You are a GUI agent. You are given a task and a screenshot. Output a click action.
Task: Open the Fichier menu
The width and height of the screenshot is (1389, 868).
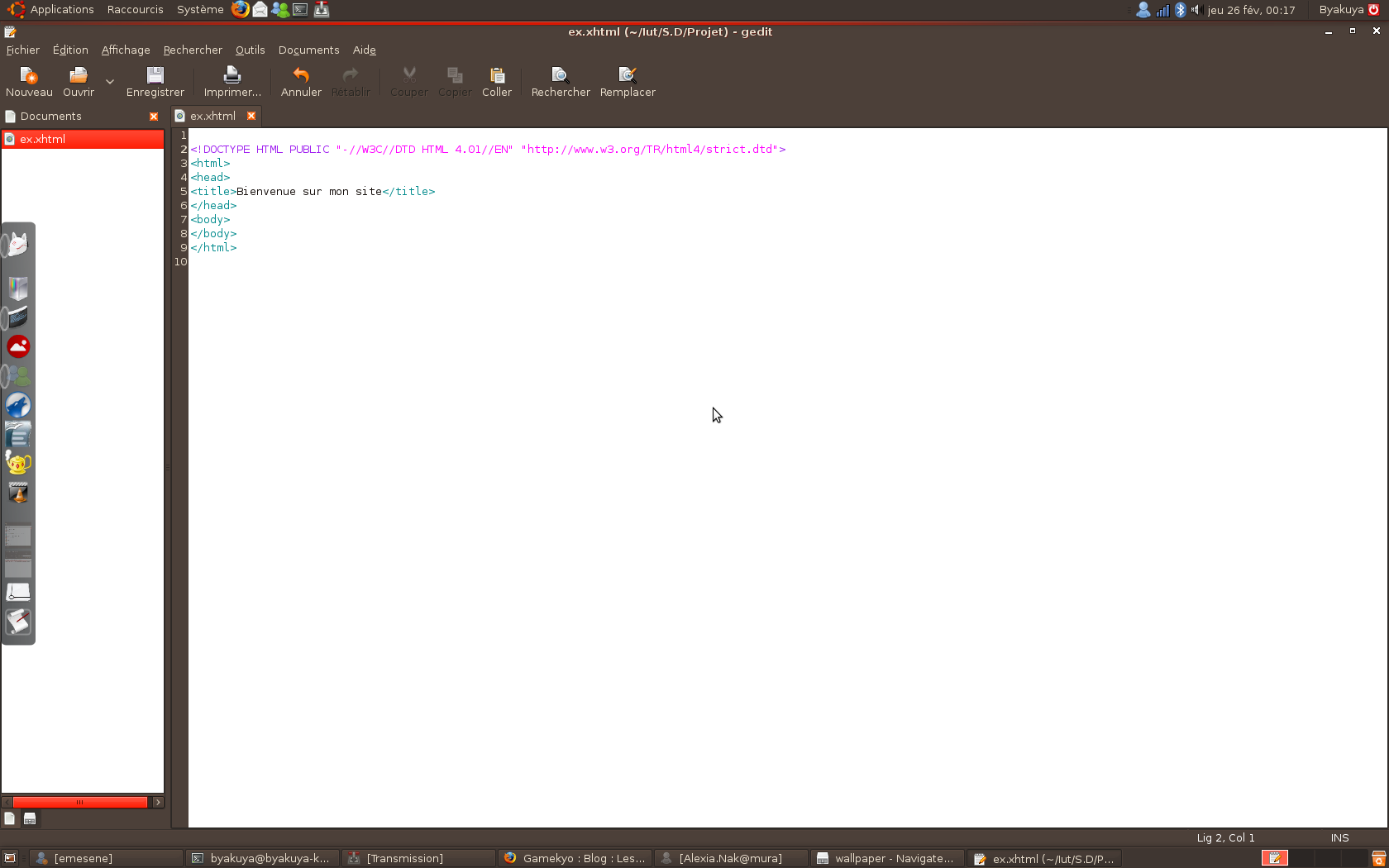pyautogui.click(x=22, y=50)
